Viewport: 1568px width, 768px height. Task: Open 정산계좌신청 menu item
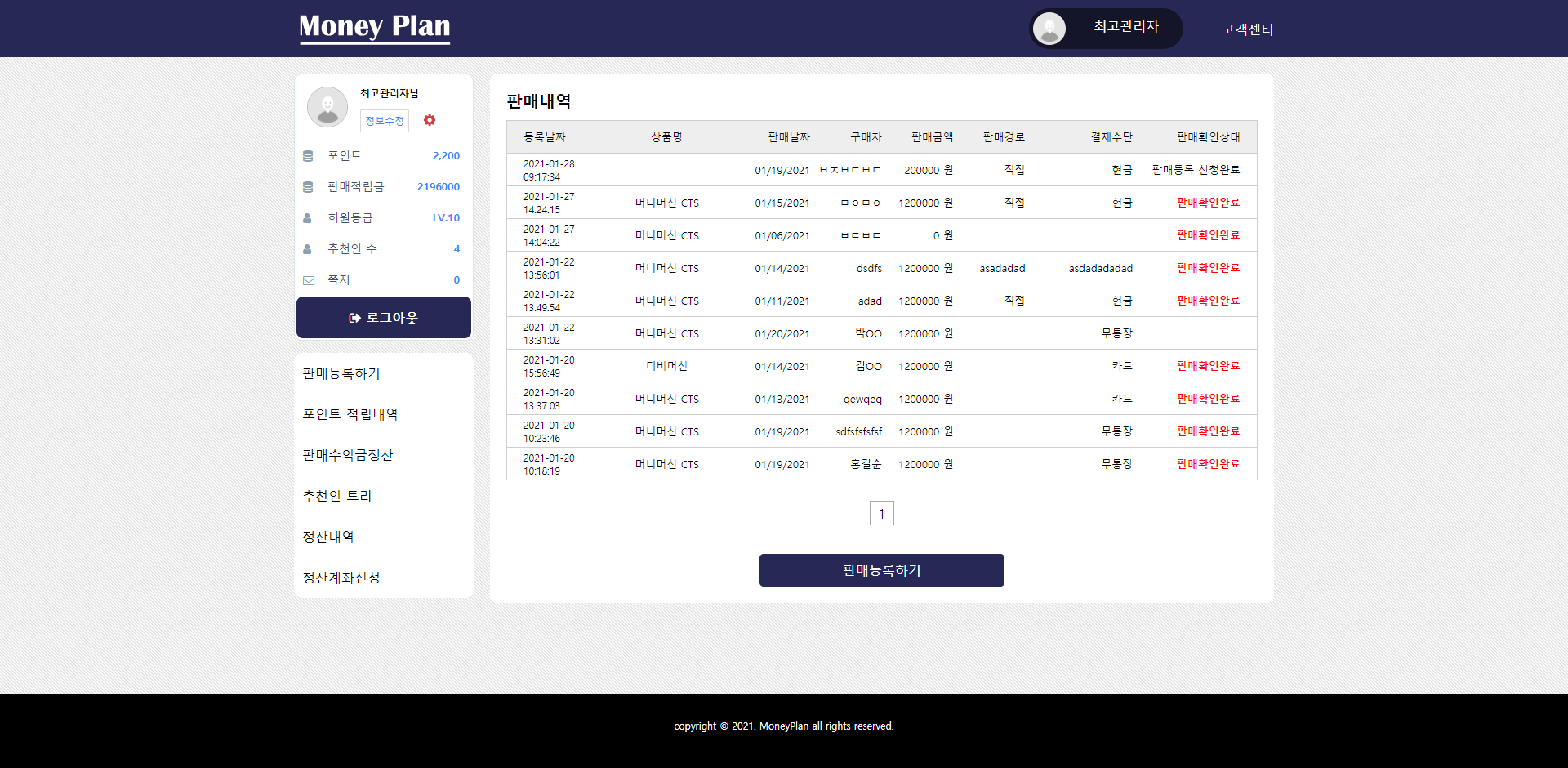click(x=341, y=578)
